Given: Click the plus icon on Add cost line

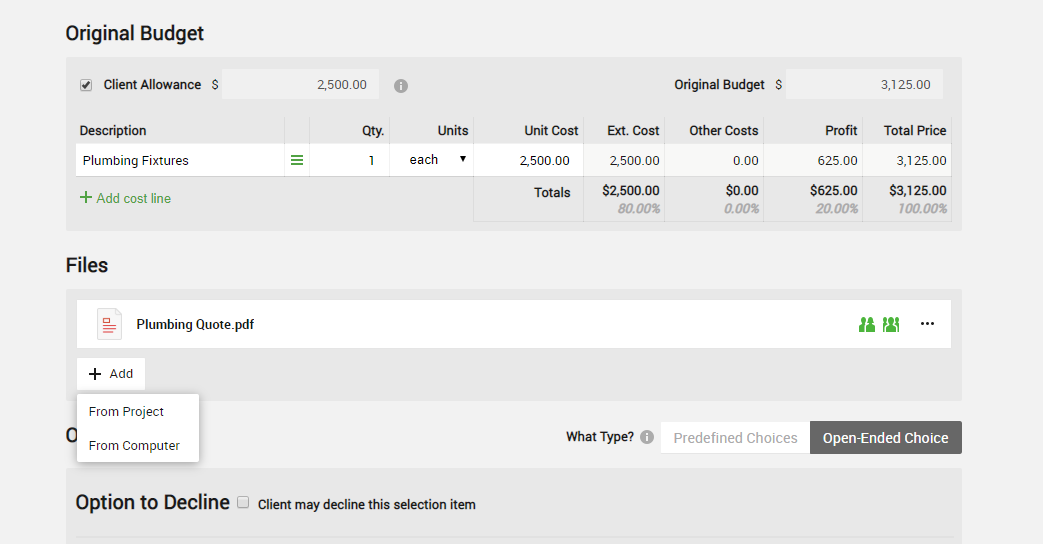Looking at the screenshot, I should click(86, 198).
